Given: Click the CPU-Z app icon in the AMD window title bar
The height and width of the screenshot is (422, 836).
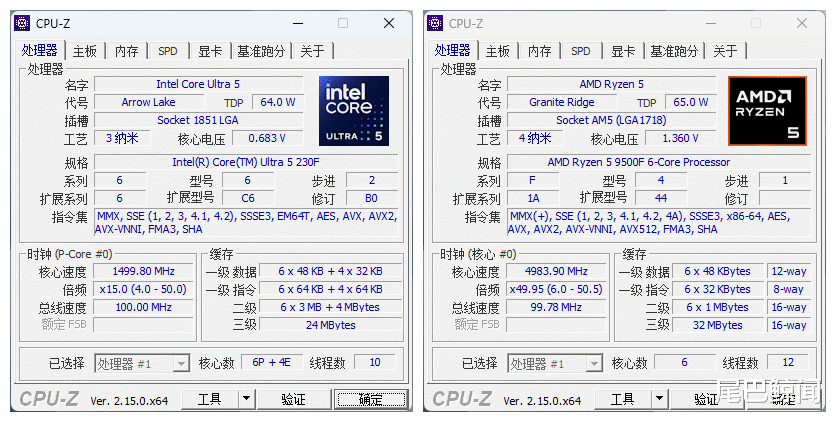Looking at the screenshot, I should click(435, 23).
